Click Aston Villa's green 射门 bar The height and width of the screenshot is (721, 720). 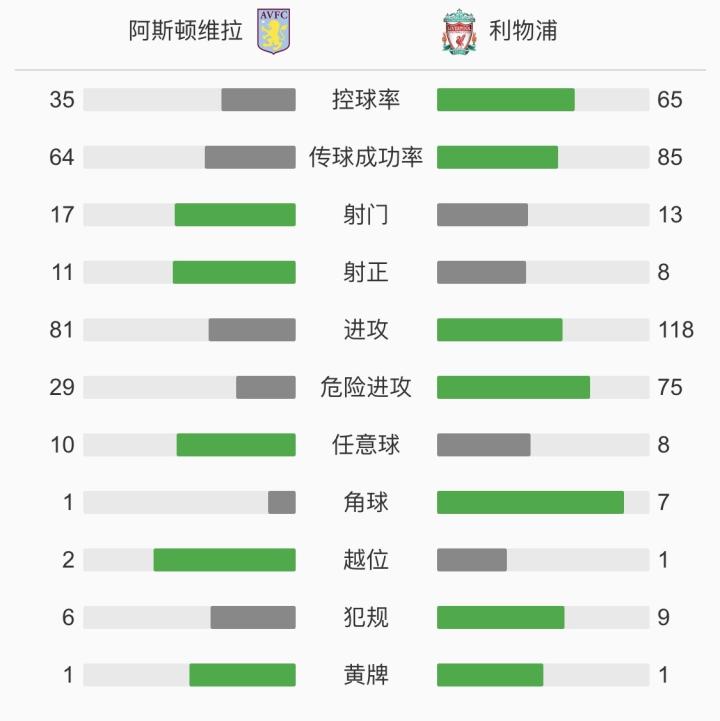[235, 215]
